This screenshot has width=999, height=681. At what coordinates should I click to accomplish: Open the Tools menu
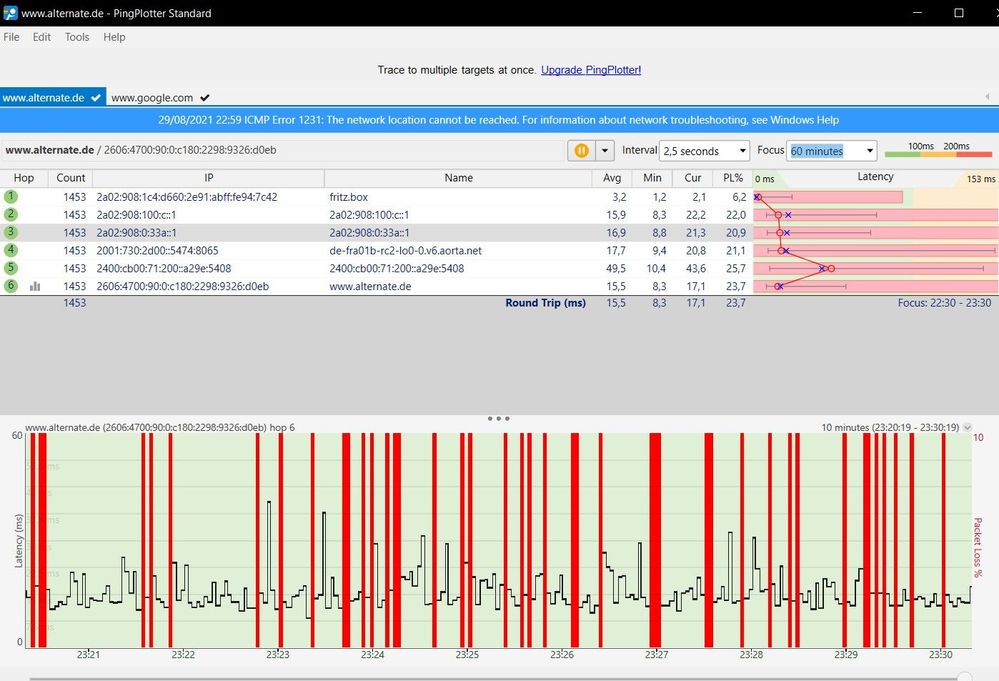click(77, 37)
